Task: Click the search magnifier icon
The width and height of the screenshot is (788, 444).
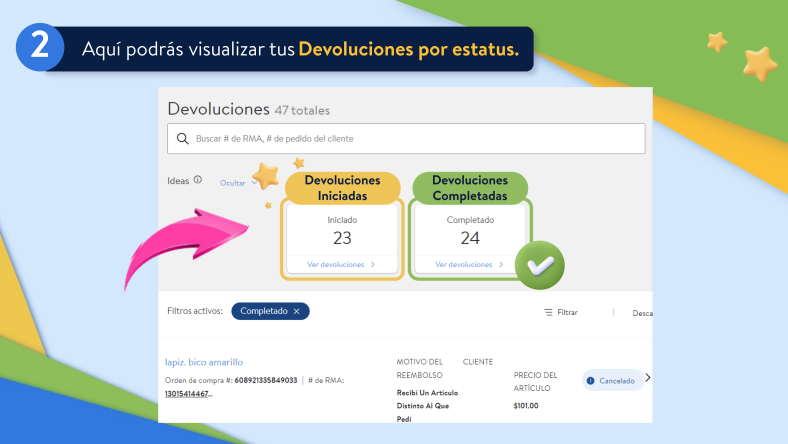Action: [182, 139]
